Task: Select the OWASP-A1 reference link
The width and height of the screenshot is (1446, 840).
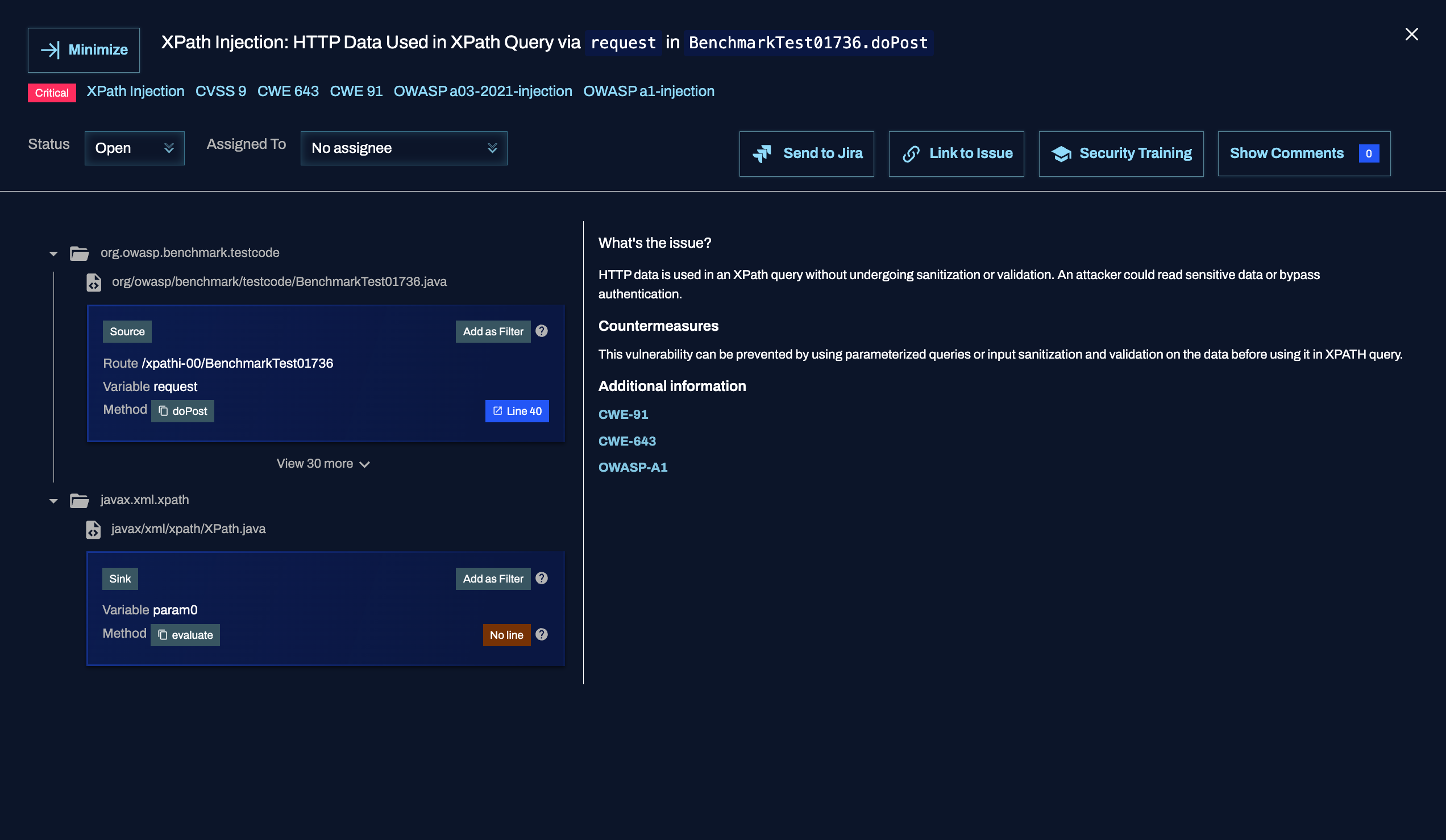Action: (x=633, y=467)
